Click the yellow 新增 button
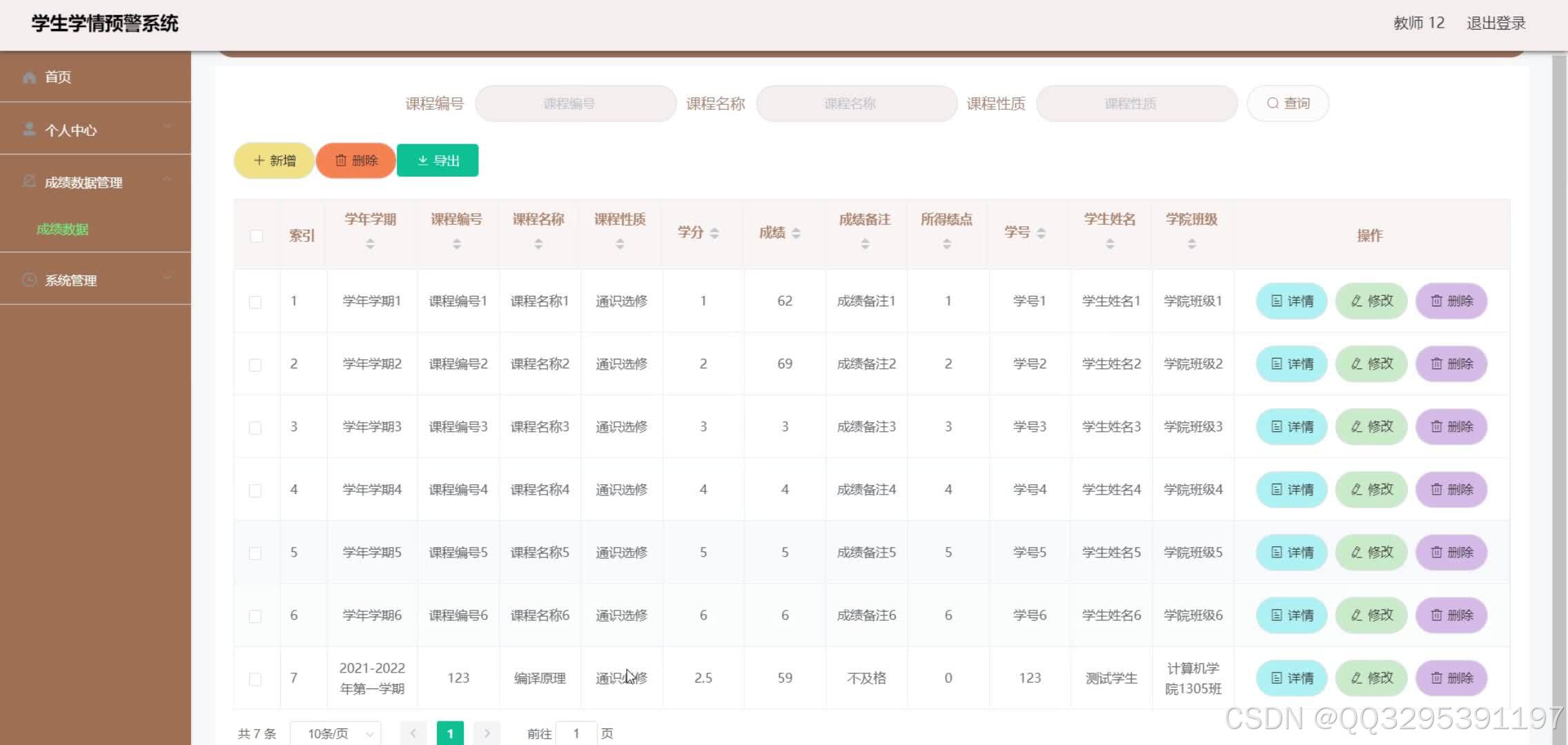 coord(274,161)
